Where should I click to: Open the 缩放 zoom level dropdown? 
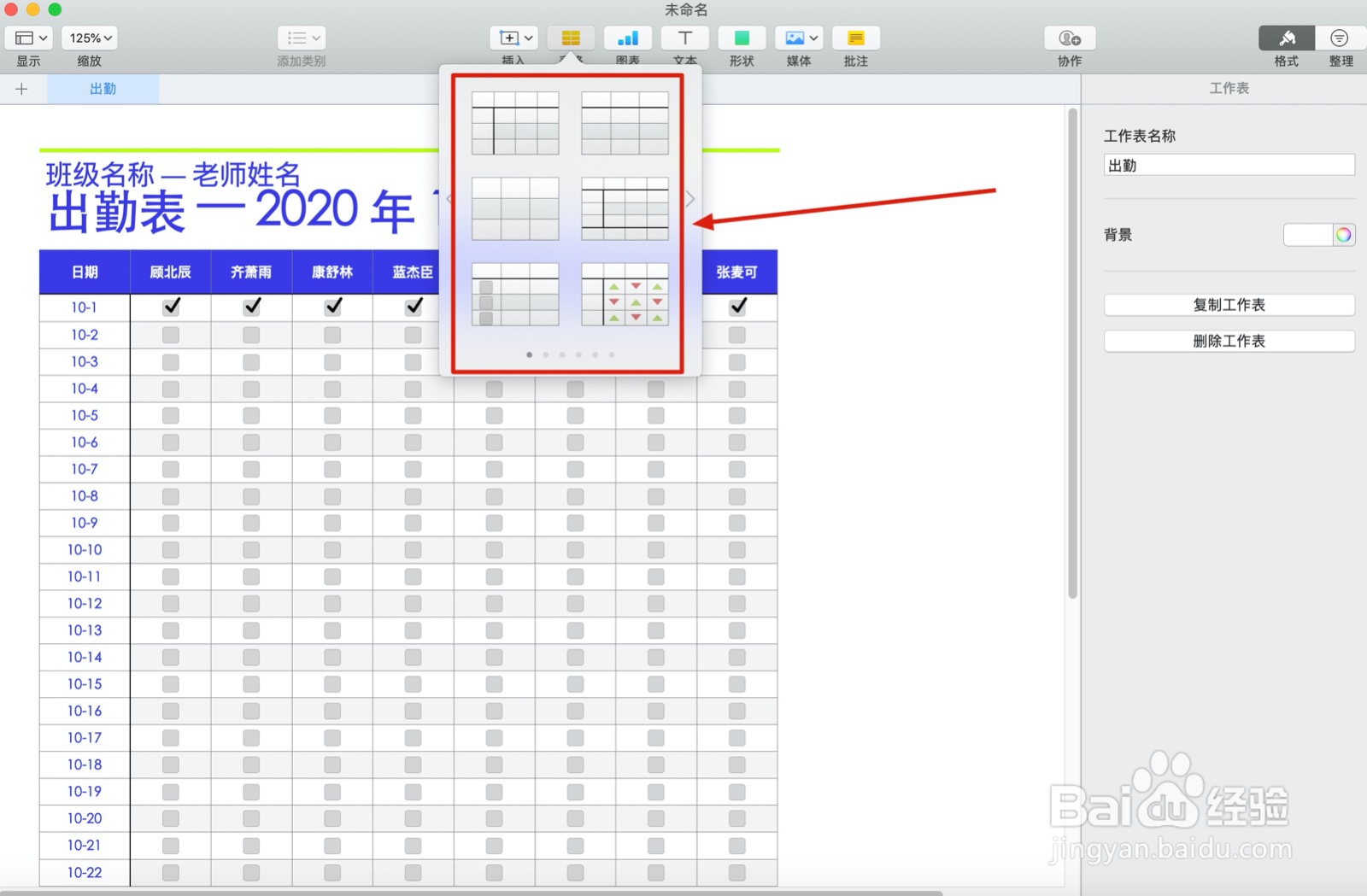coord(89,38)
